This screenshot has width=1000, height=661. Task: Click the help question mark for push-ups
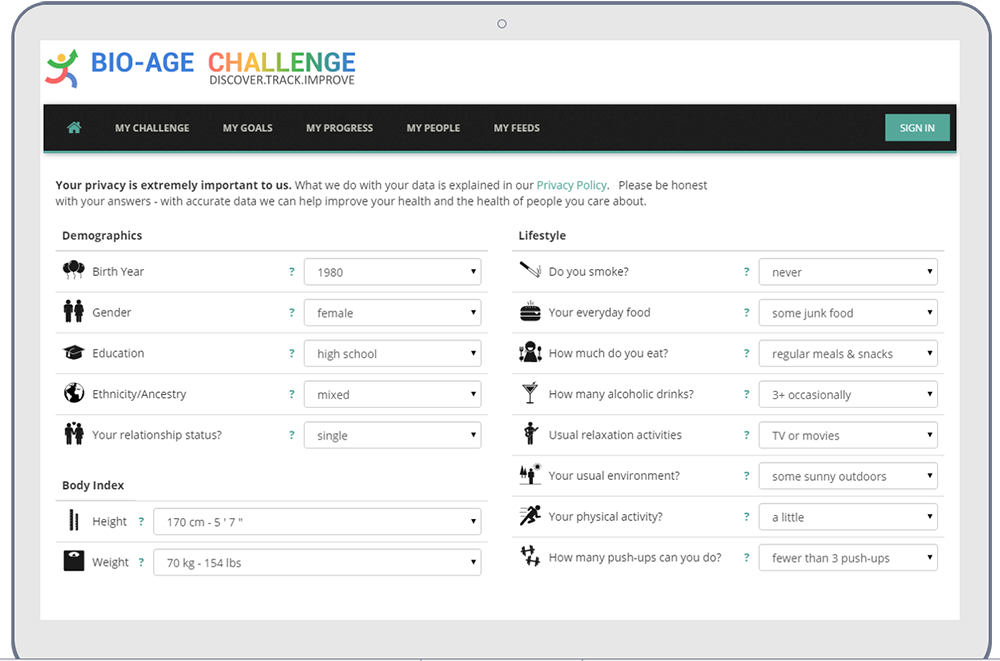coord(746,558)
